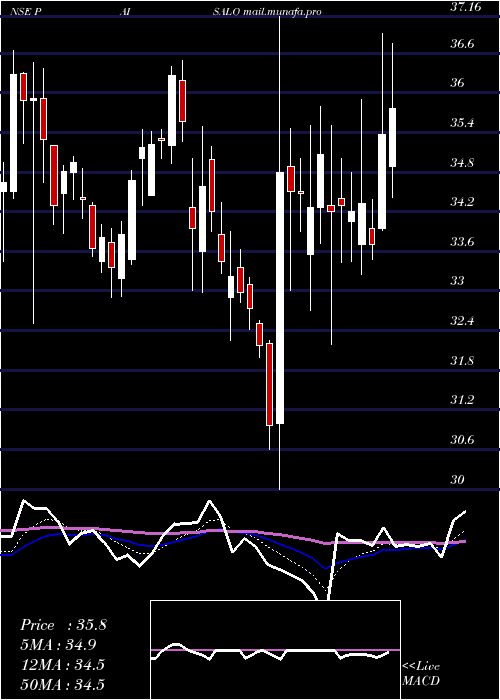Click the 50MA : 34.5 readout
The height and width of the screenshot is (700, 500).
pyautogui.click(x=63, y=684)
